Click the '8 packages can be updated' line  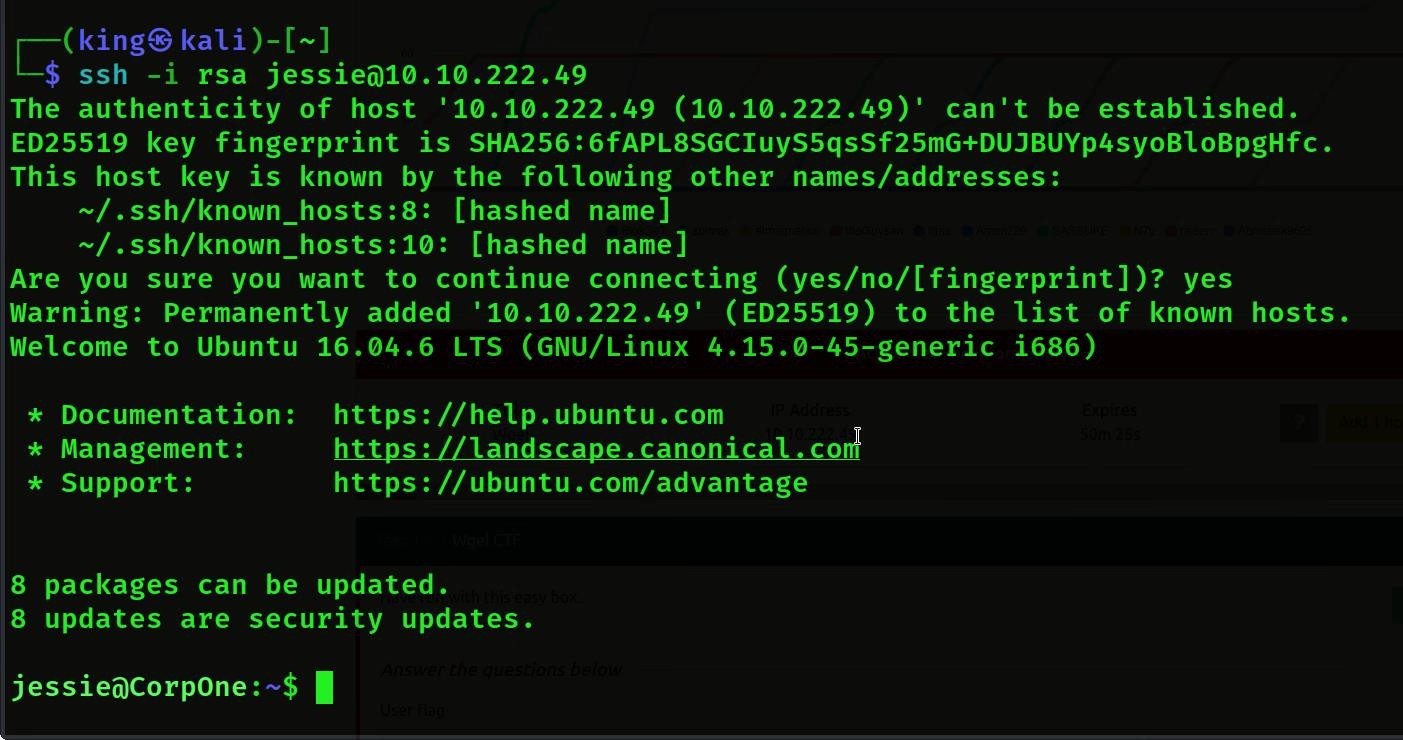click(x=230, y=585)
